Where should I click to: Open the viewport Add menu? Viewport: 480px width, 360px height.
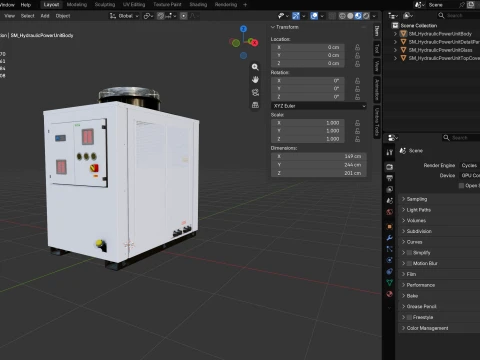tap(45, 16)
